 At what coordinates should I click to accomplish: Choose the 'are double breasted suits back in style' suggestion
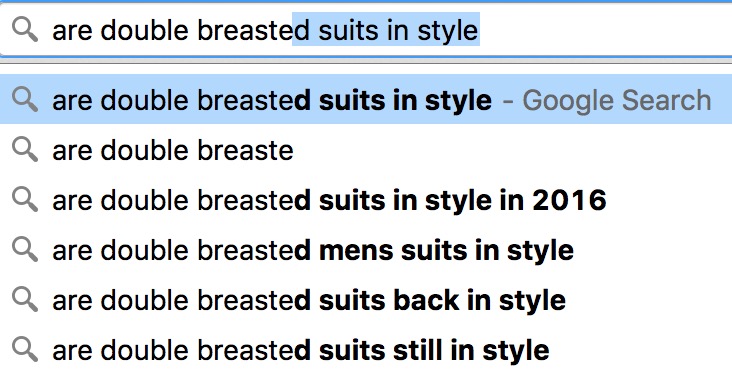tap(366, 299)
